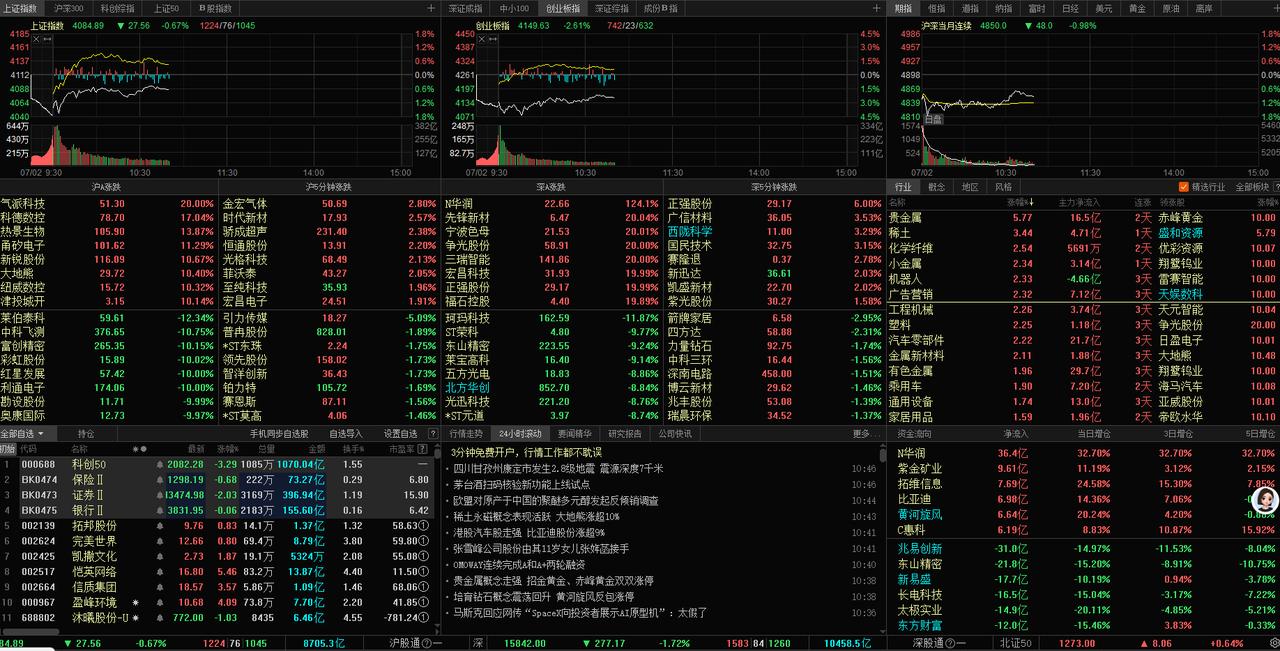Select 正强股份 in 深5分钟涨跌 list
The image size is (1280, 651).
point(688,203)
